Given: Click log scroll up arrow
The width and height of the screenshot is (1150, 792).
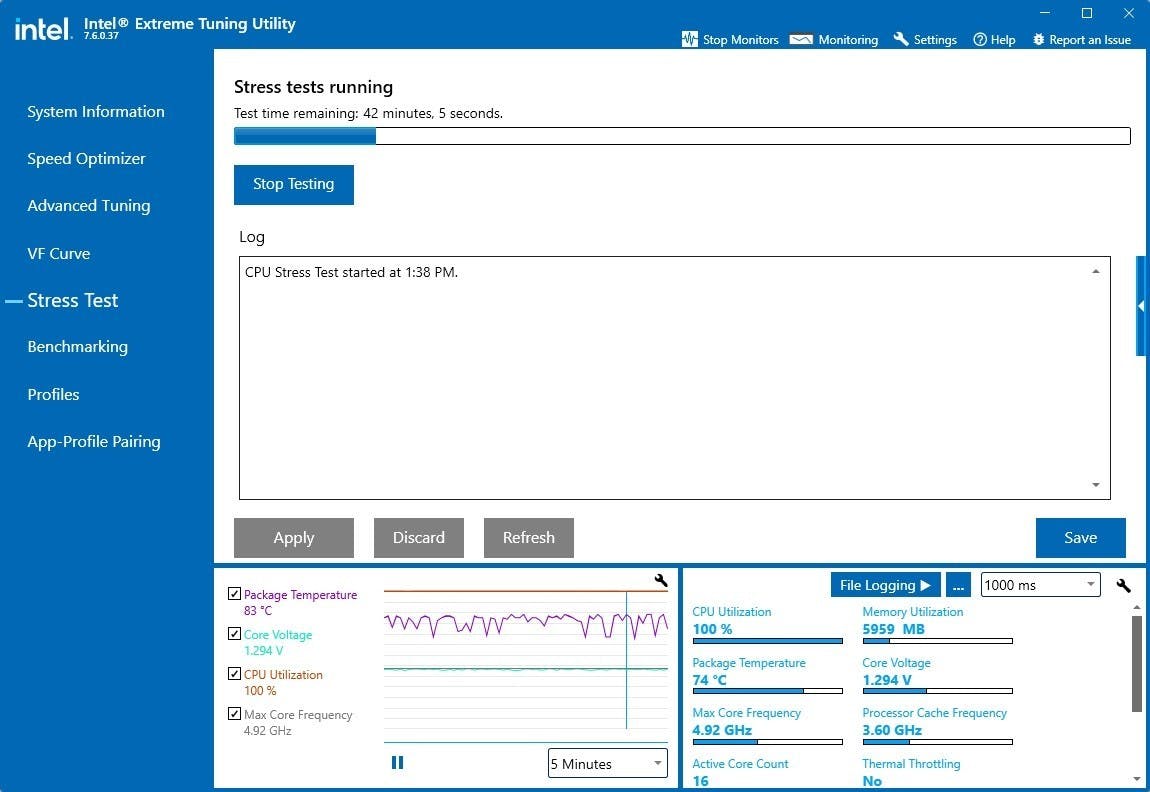Looking at the screenshot, I should [1096, 271].
